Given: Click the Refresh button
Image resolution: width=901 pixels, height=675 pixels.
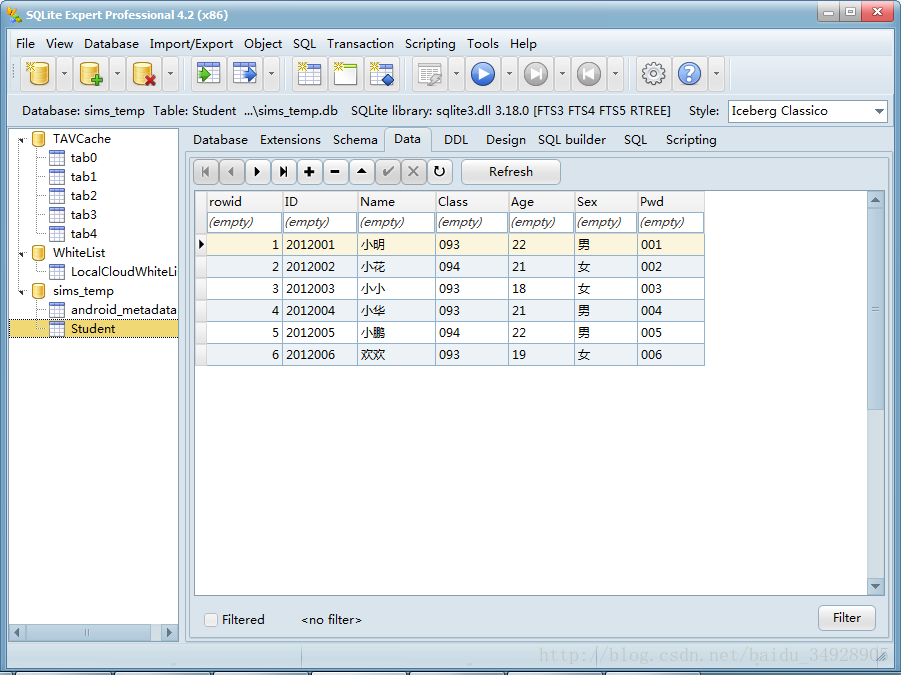Looking at the screenshot, I should pos(510,172).
